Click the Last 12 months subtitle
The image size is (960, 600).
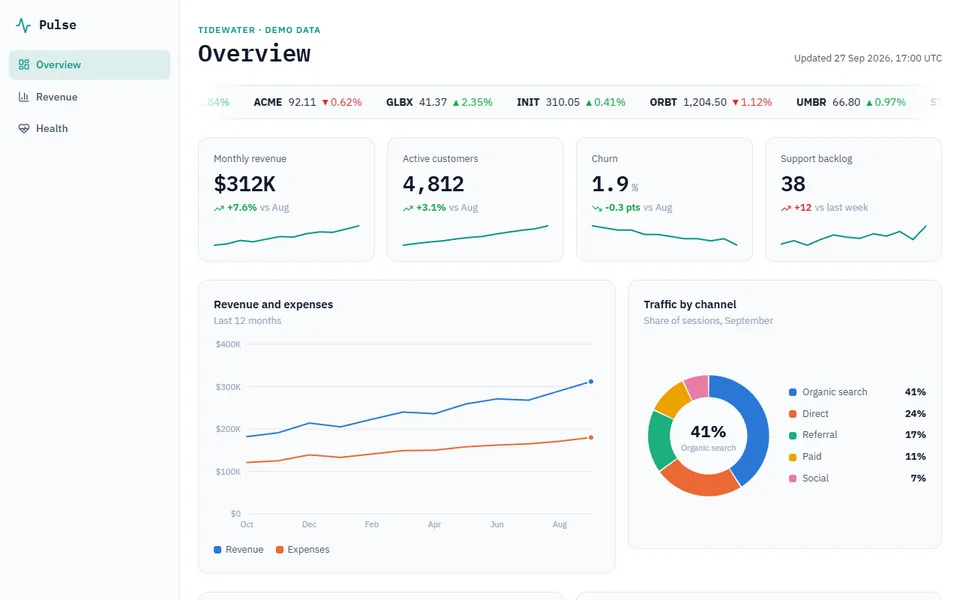[247, 321]
